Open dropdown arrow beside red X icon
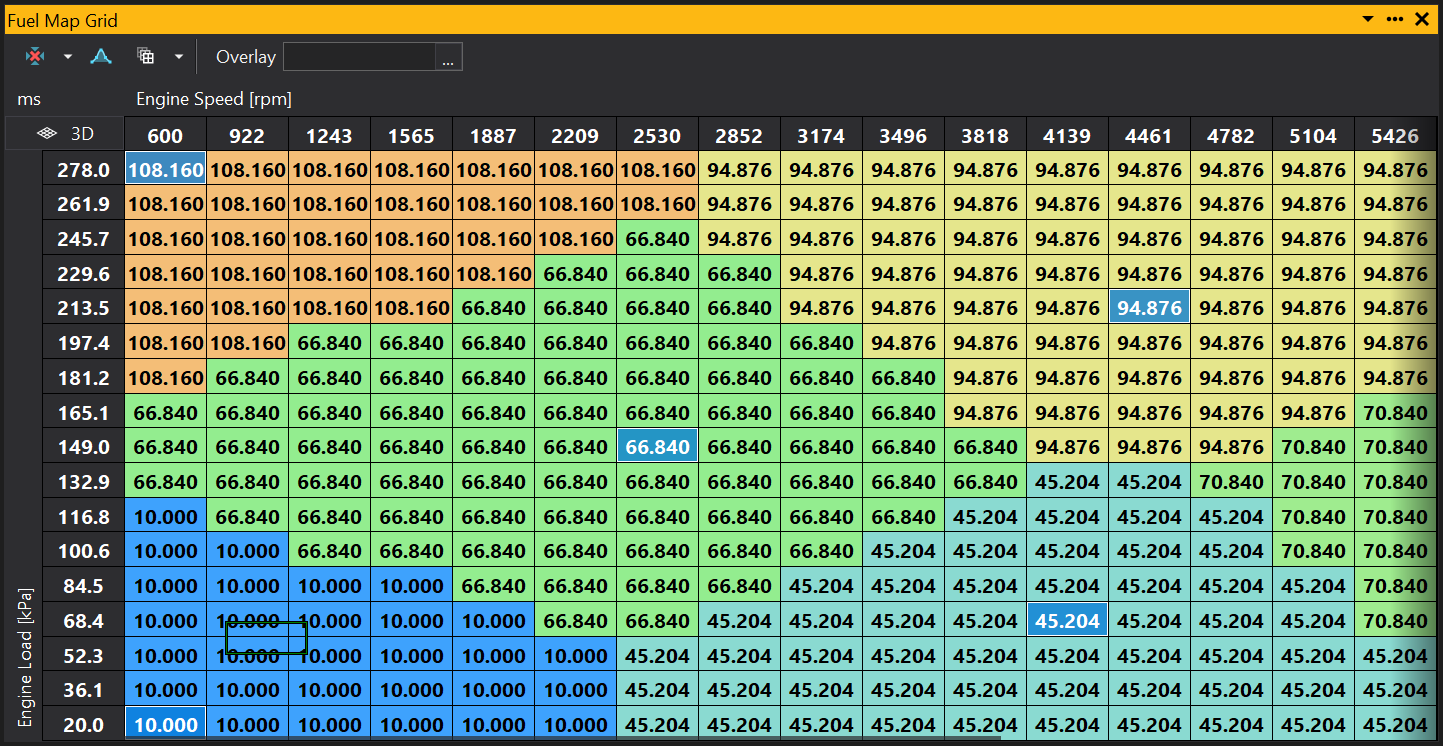Screen dimensions: 1443x746 [x=68, y=57]
